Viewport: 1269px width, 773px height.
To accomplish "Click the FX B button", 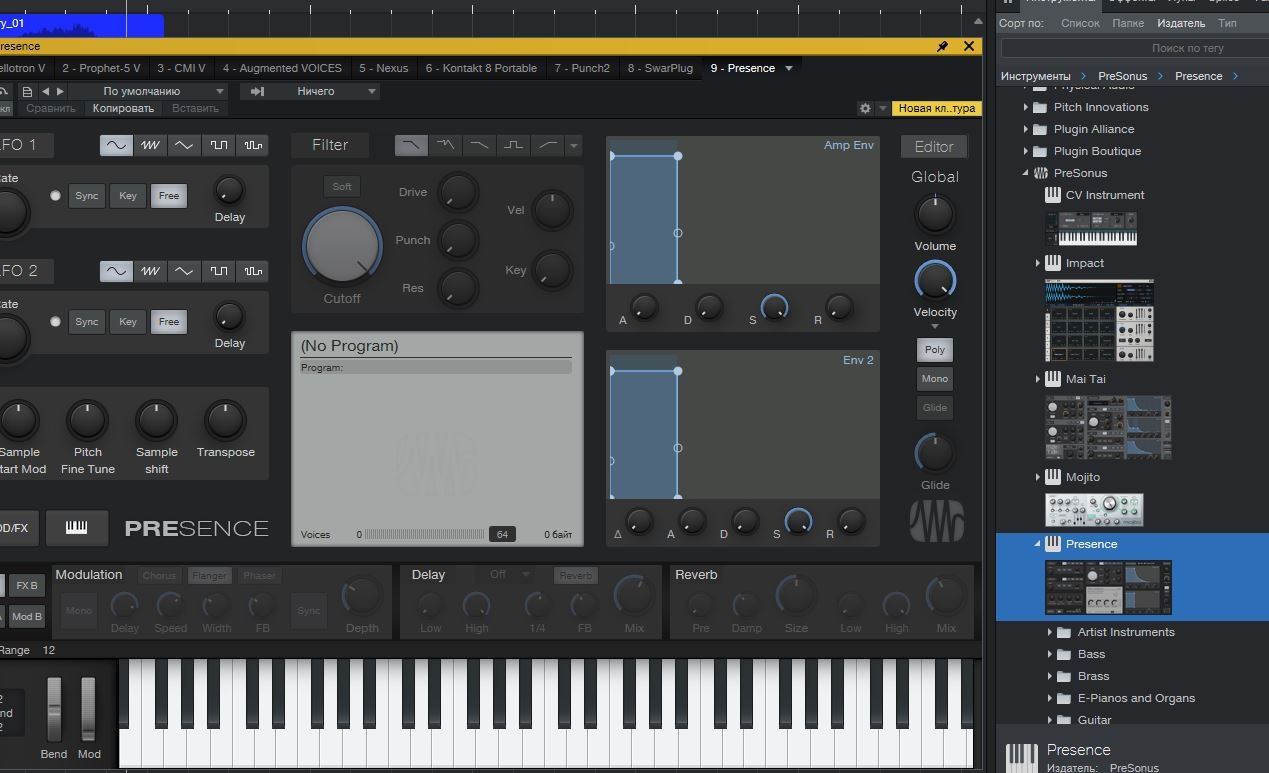I will (27, 585).
